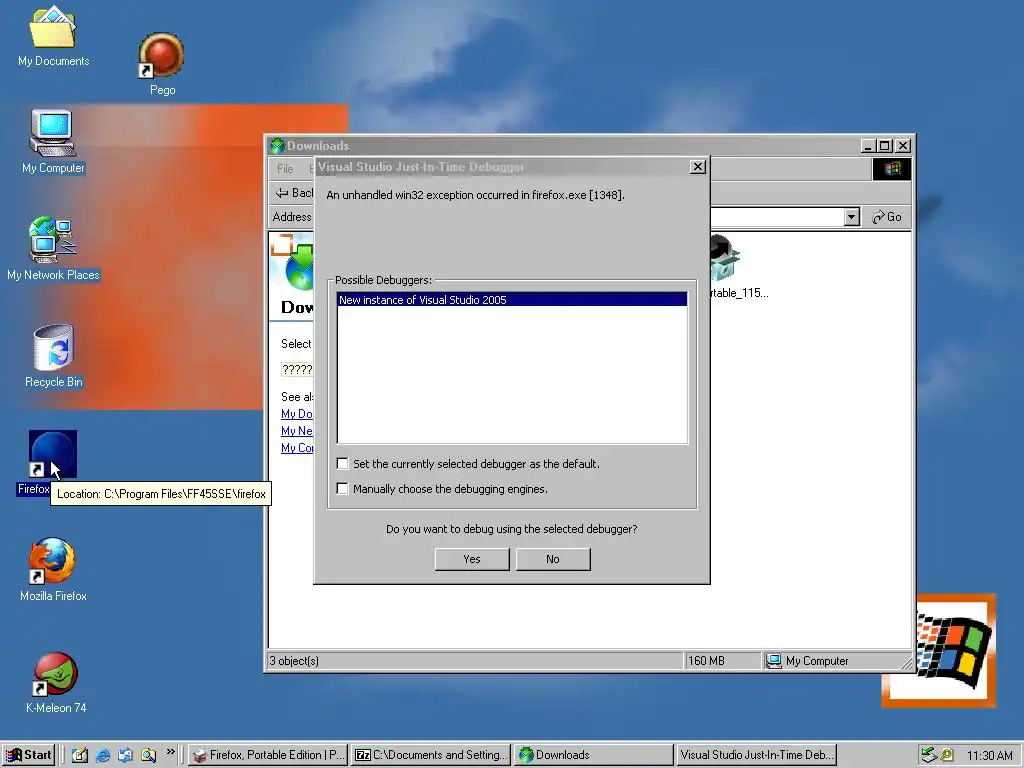Select the My Computer desktop icon
Screen dimensions: 1024x768
tap(53, 142)
